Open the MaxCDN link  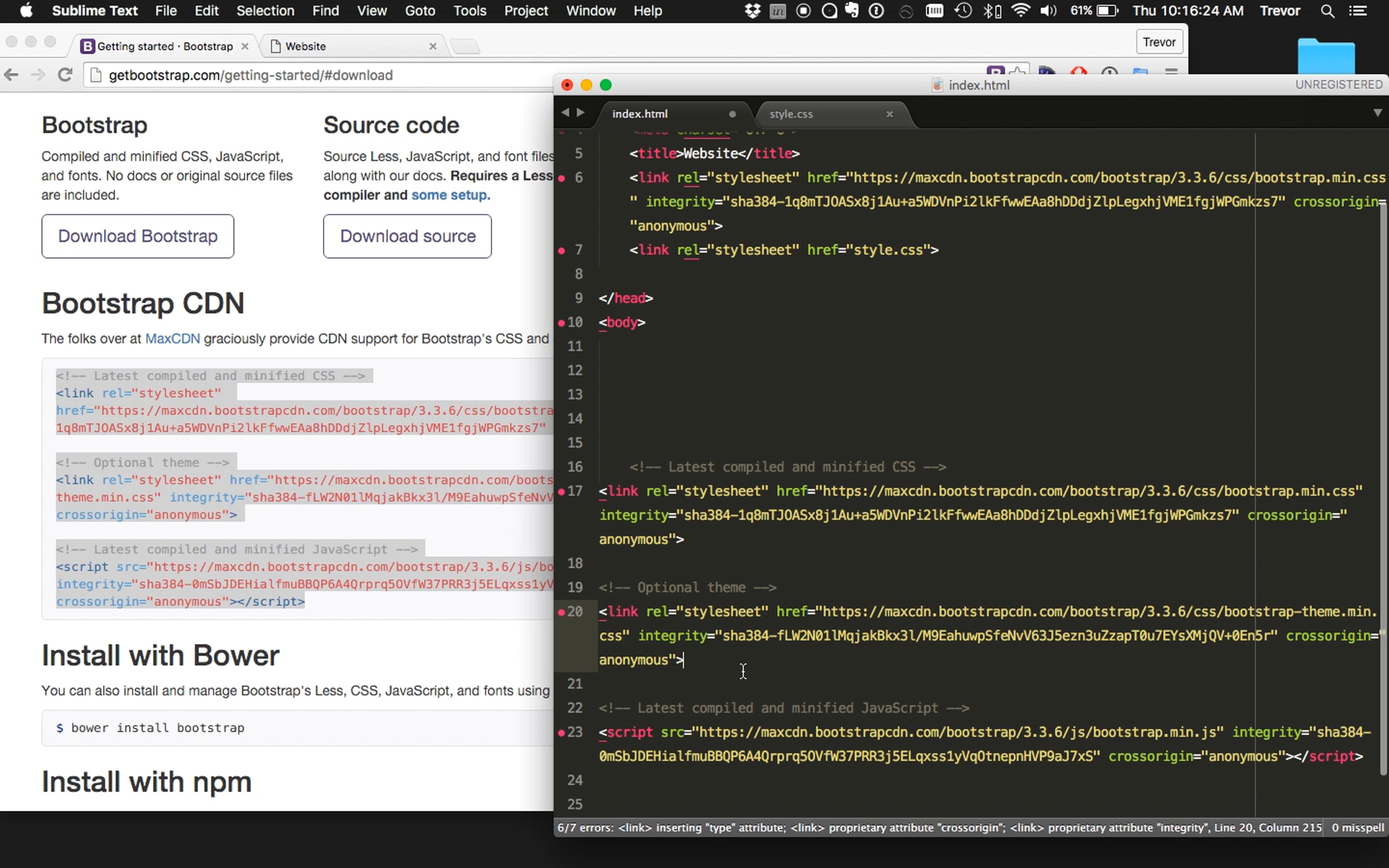tap(172, 339)
